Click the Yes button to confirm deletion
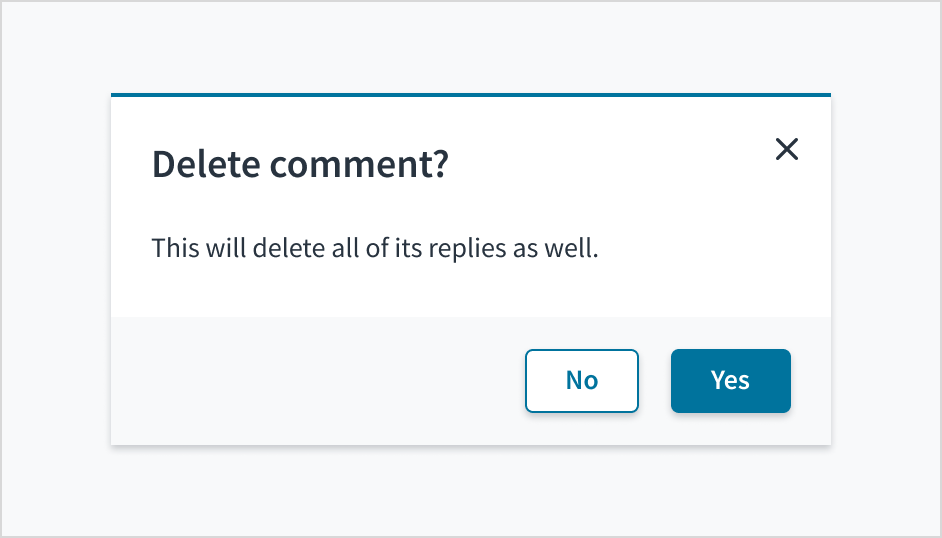The height and width of the screenshot is (538, 942). pos(730,381)
